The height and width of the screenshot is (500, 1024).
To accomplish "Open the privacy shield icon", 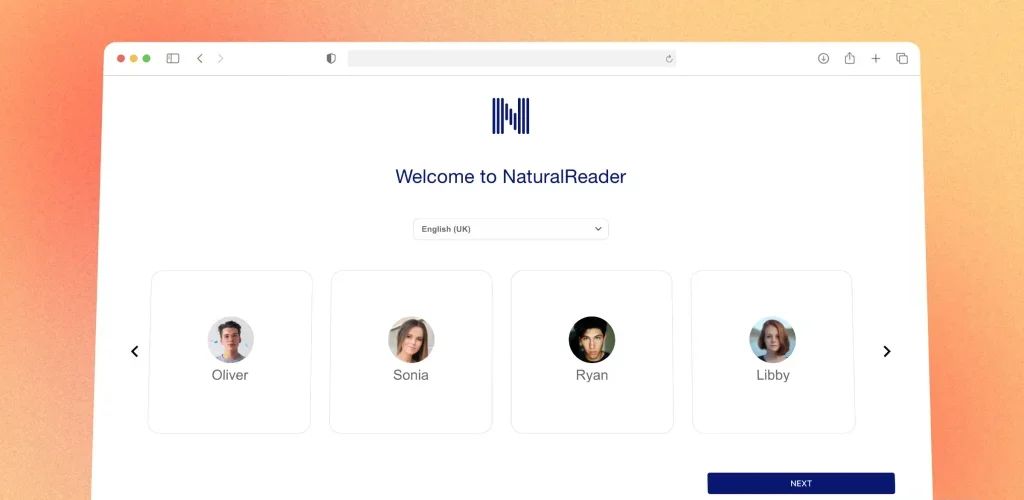I will coord(331,59).
